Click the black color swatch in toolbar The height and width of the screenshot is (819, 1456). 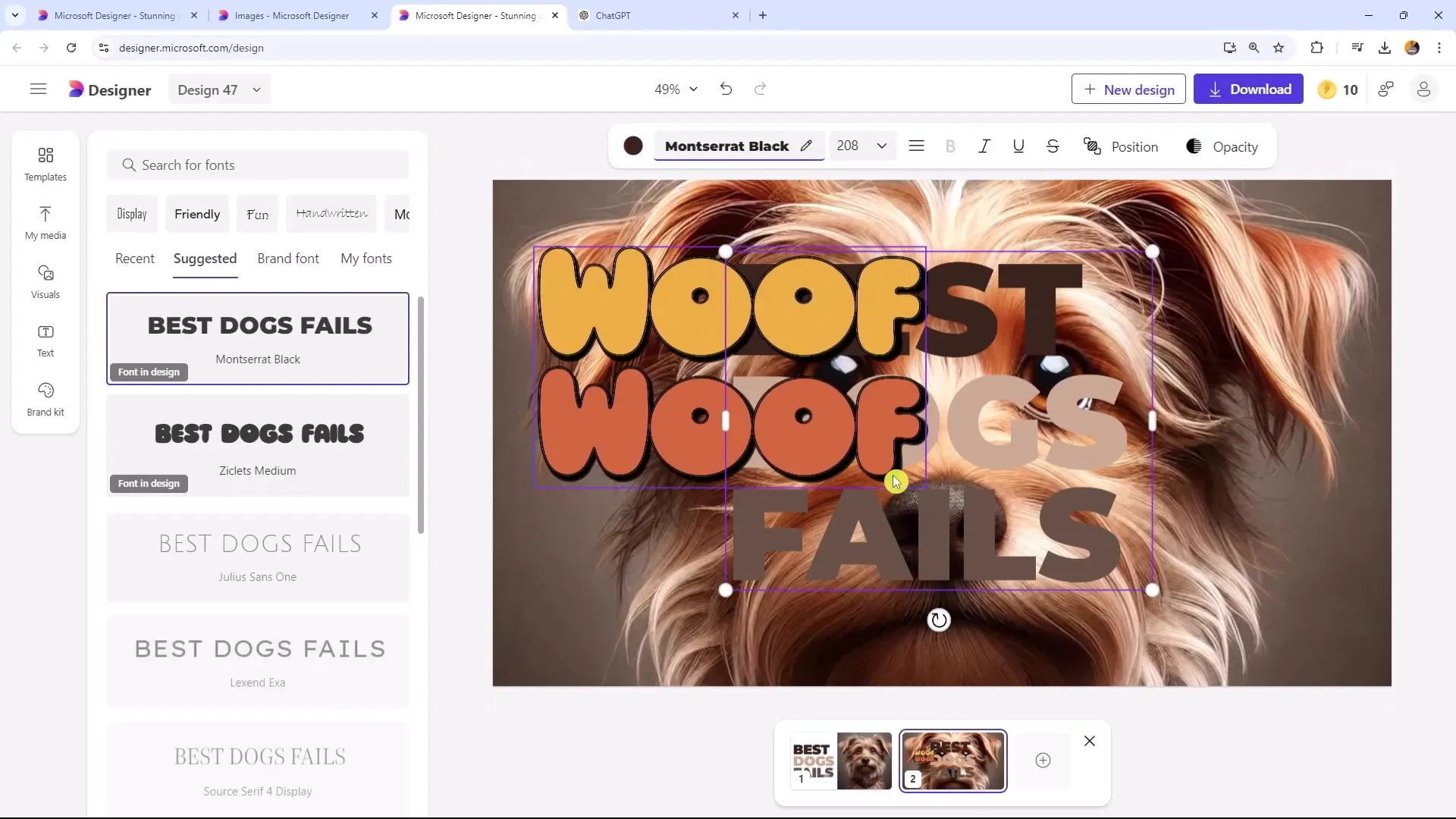[633, 147]
